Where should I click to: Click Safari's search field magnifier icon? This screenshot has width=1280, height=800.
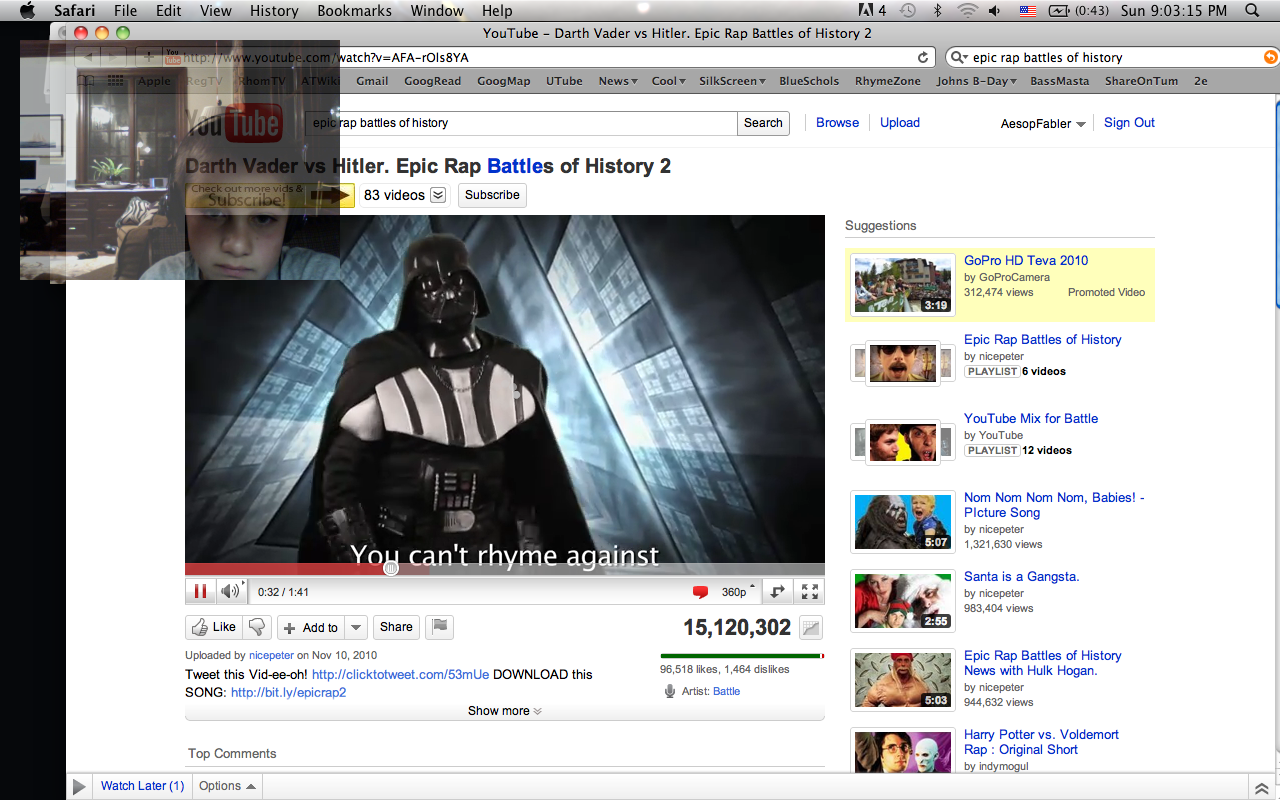(959, 58)
